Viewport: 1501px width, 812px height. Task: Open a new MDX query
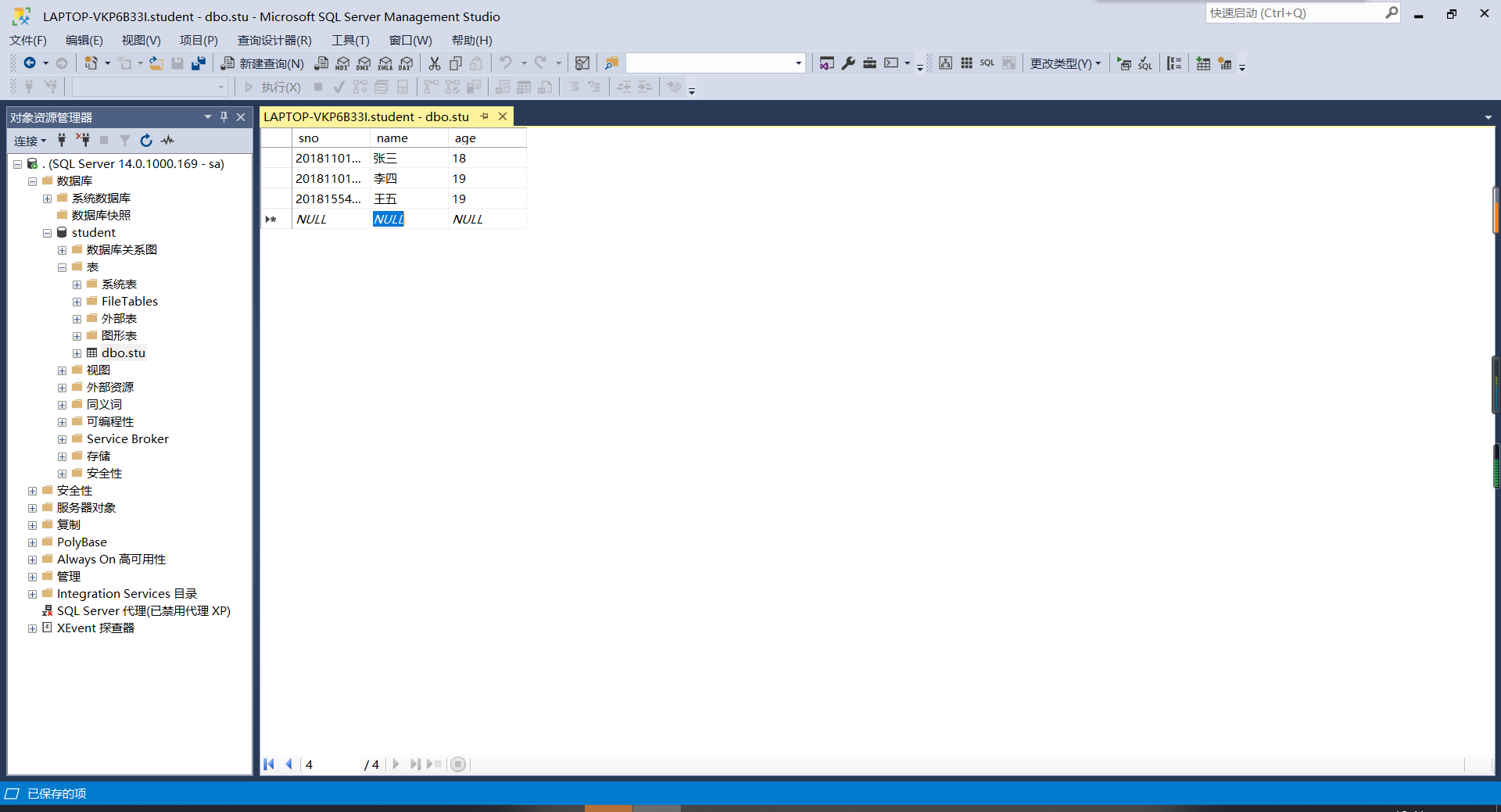coord(342,63)
